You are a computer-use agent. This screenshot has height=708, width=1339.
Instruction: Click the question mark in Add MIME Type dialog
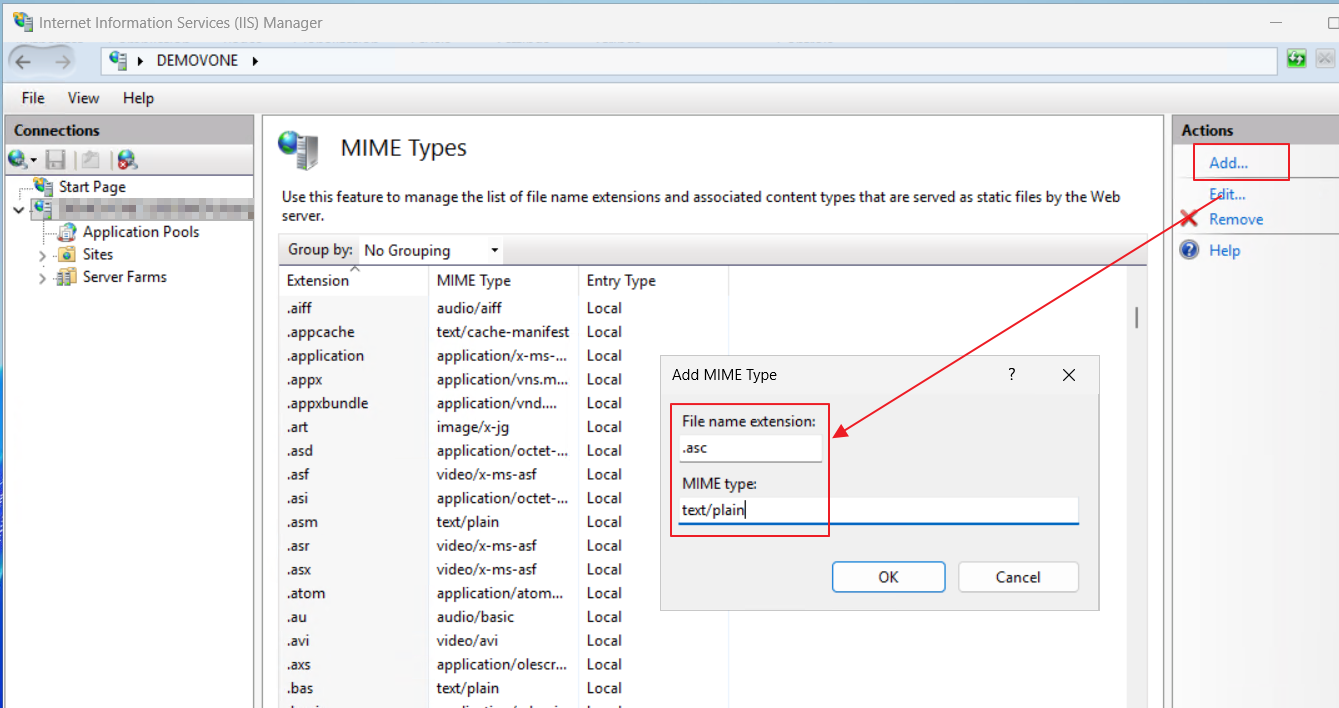coord(1011,374)
